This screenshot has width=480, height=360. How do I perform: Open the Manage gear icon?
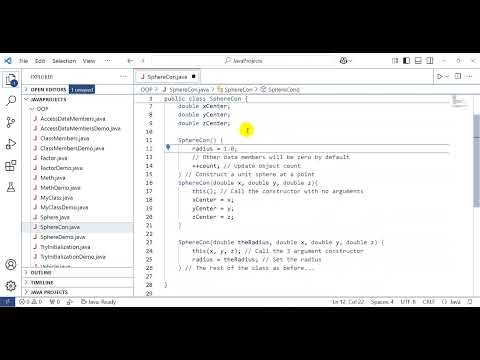[x=11, y=286]
